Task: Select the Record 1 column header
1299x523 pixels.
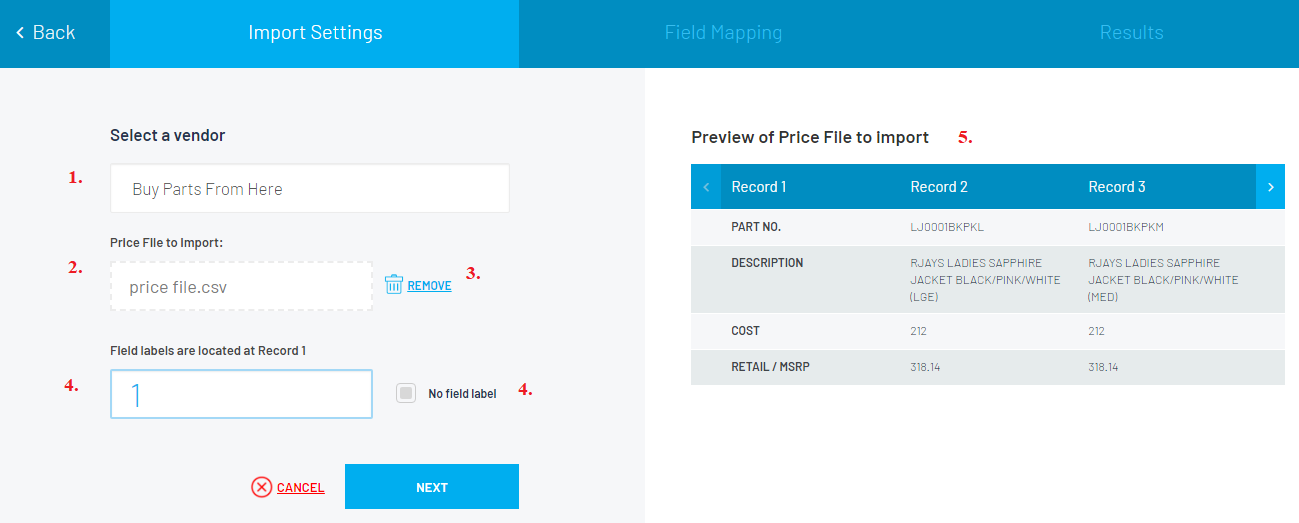Action: click(x=759, y=187)
